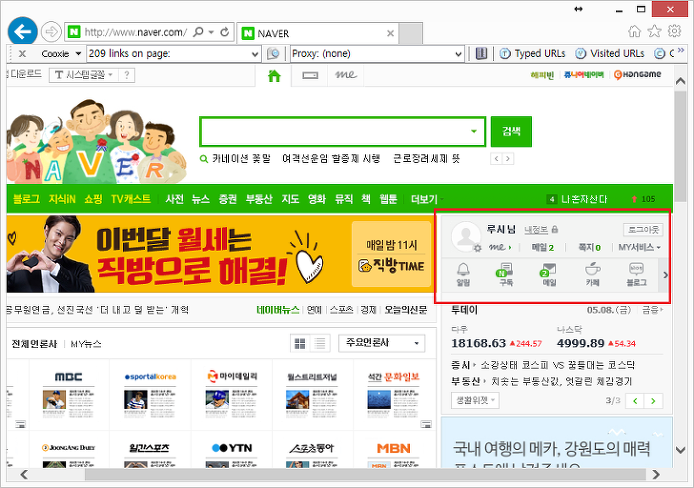Open 알림 bell icon
Screen dimensions: 694x488
[x=463, y=274]
